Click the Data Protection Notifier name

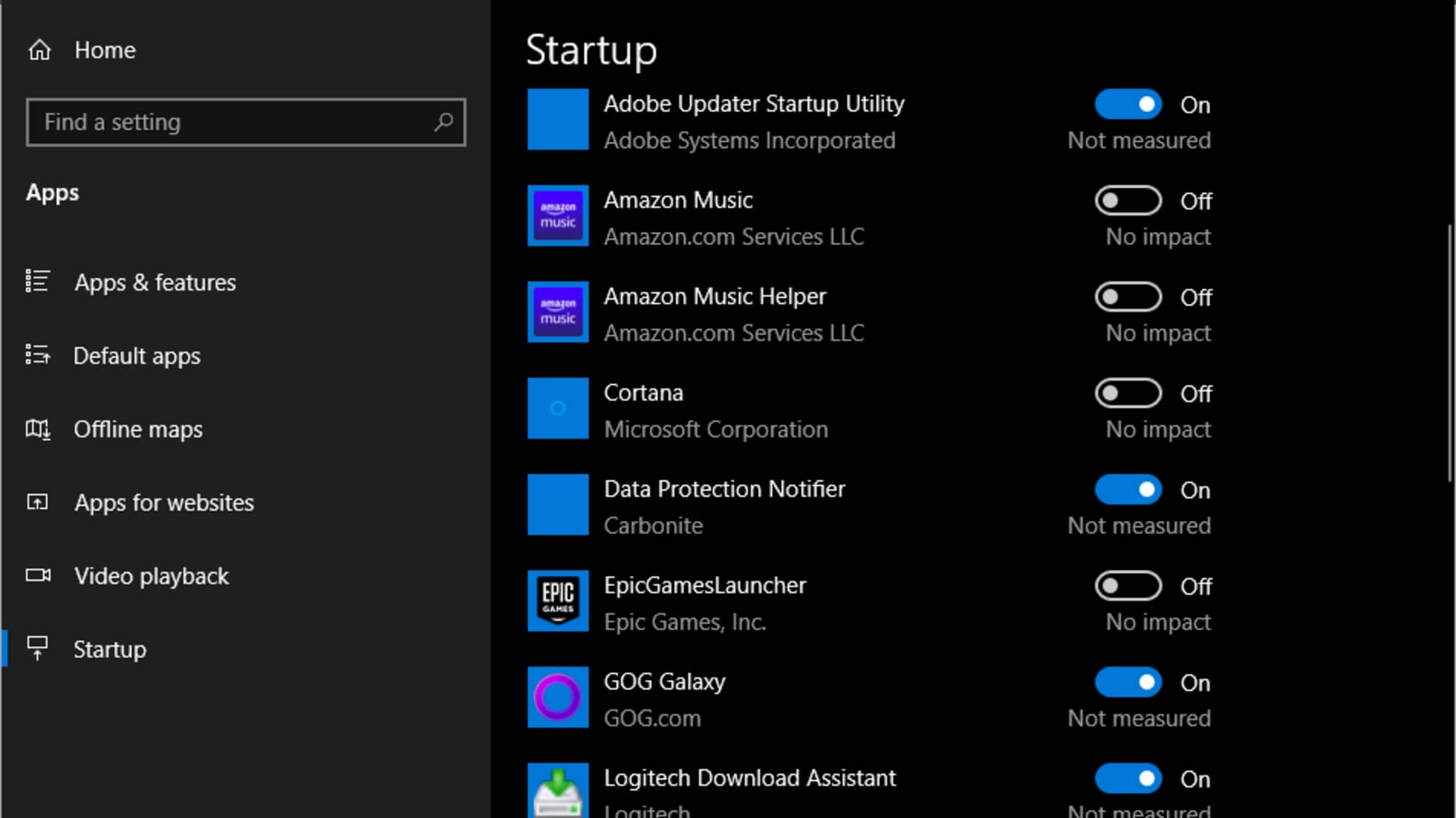724,489
